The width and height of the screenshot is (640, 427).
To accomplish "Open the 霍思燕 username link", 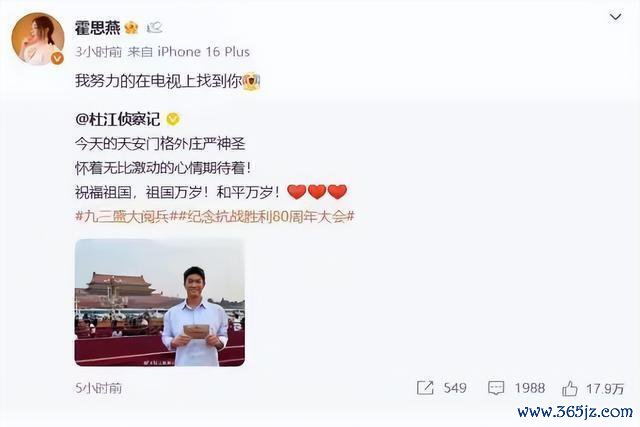I will tap(98, 28).
